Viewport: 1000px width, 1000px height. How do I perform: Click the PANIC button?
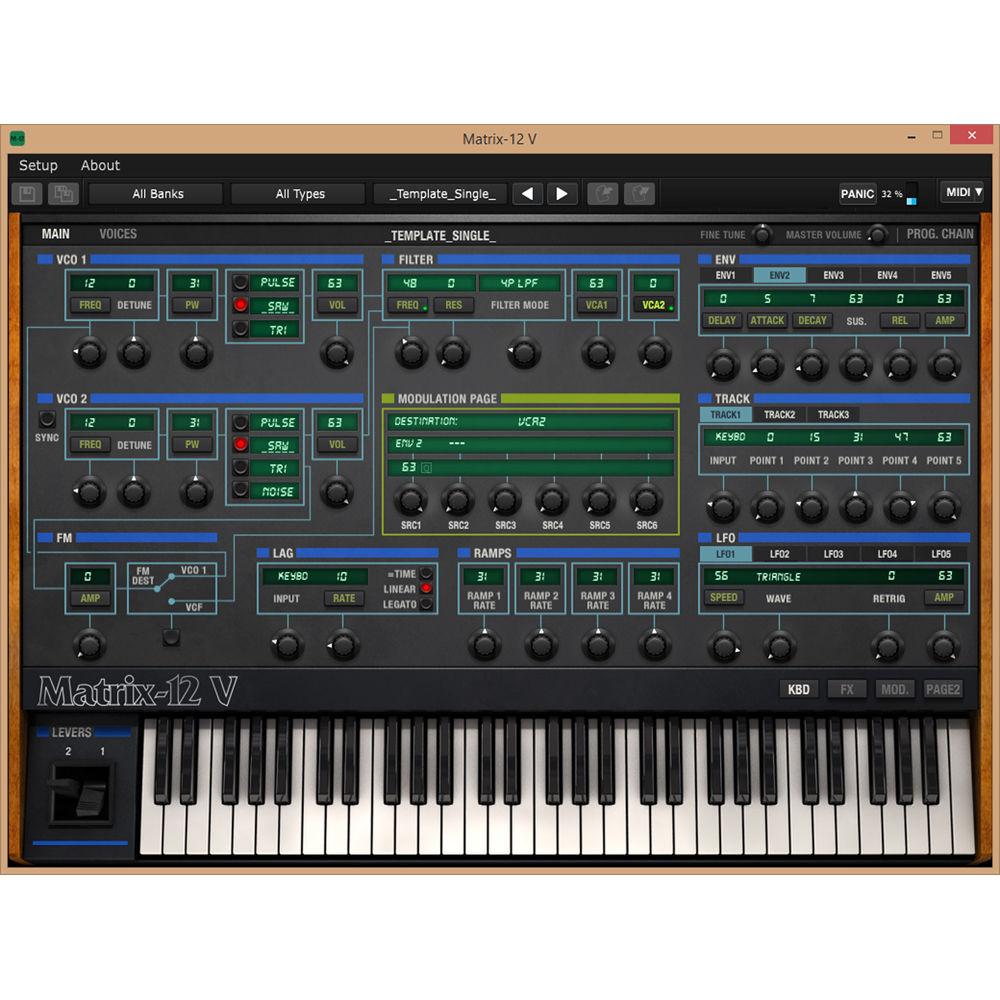click(857, 194)
